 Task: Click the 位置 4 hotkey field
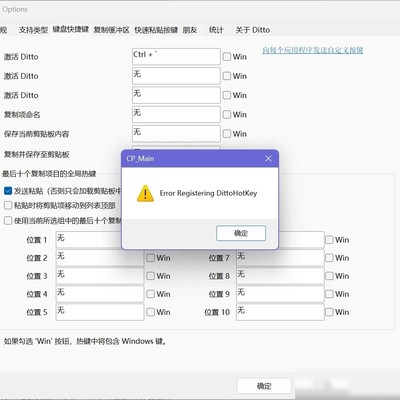click(100, 294)
